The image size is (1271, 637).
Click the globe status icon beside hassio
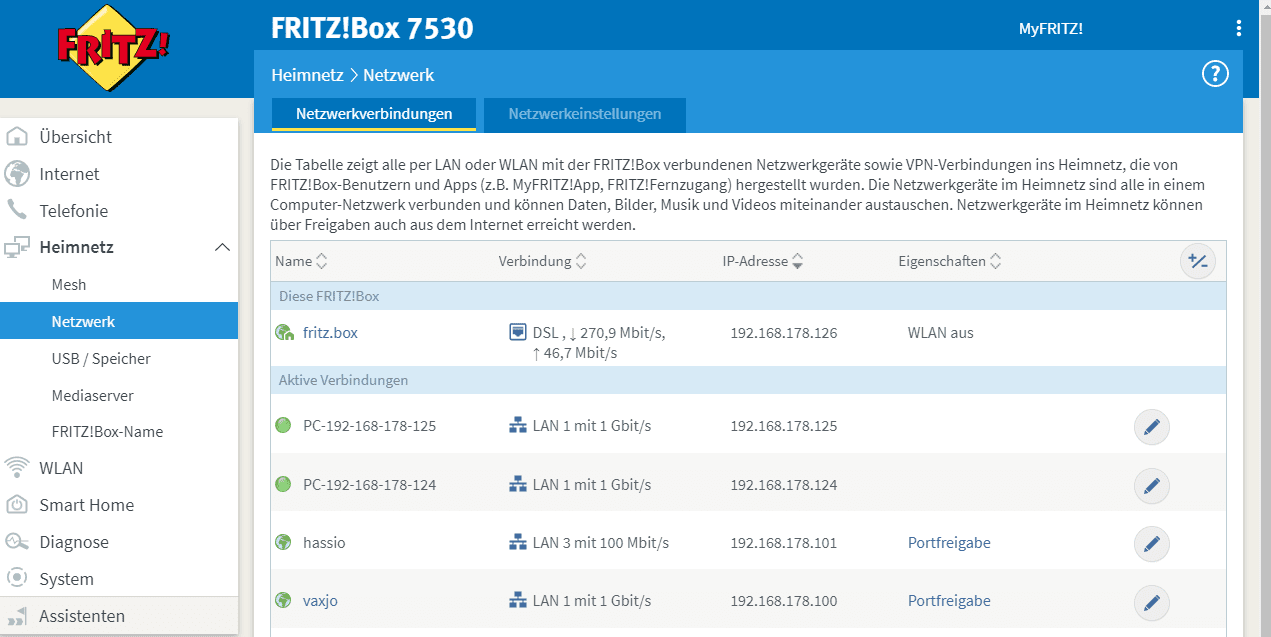[x=283, y=543]
